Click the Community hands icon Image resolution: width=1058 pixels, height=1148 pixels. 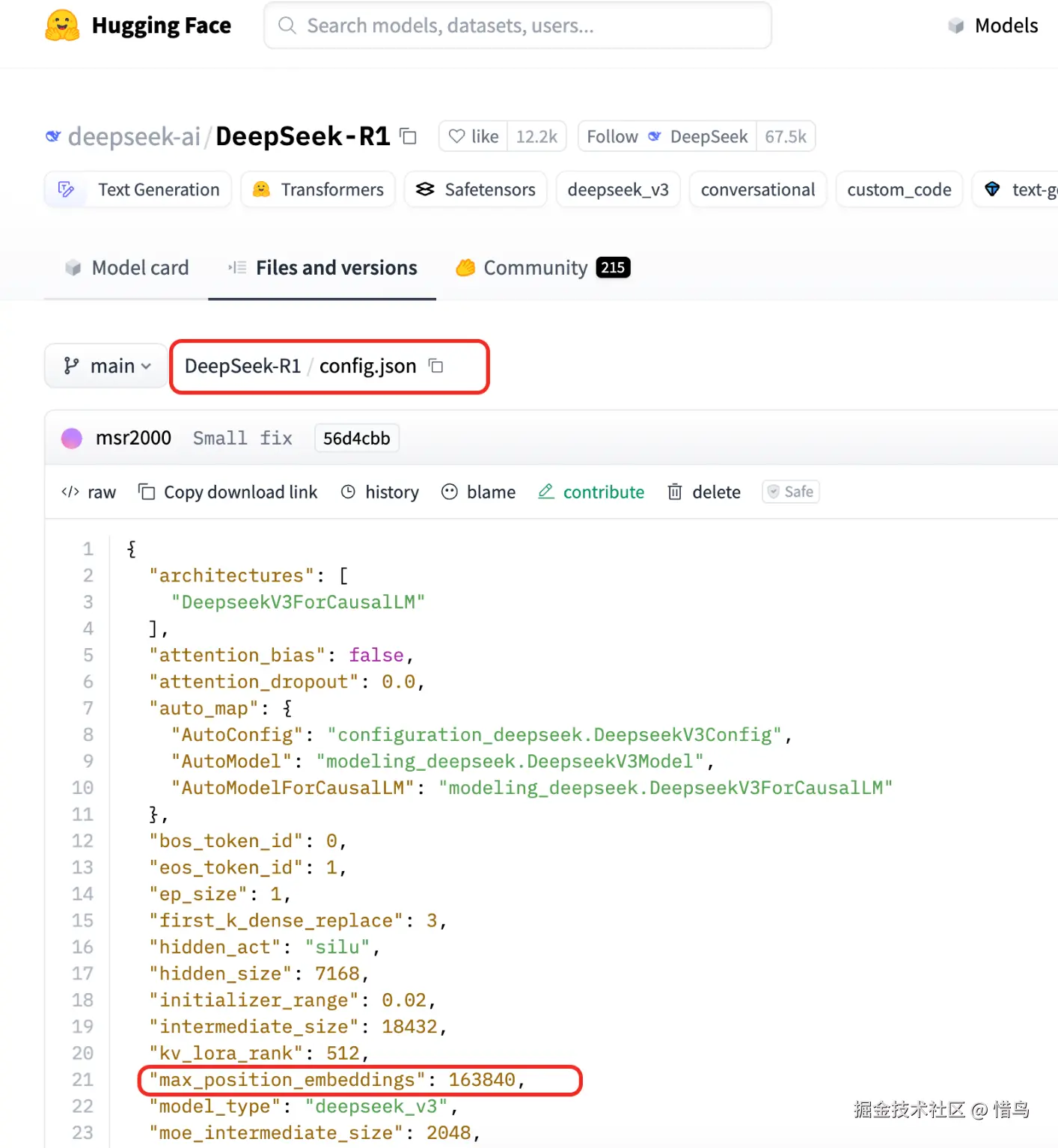click(x=465, y=267)
